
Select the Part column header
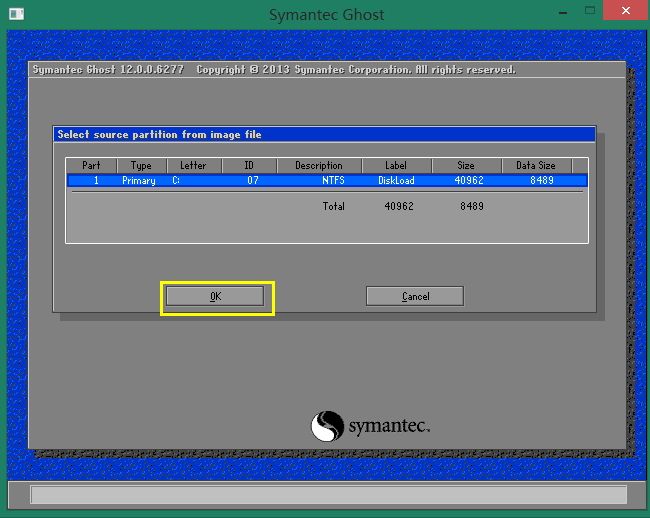[91, 165]
